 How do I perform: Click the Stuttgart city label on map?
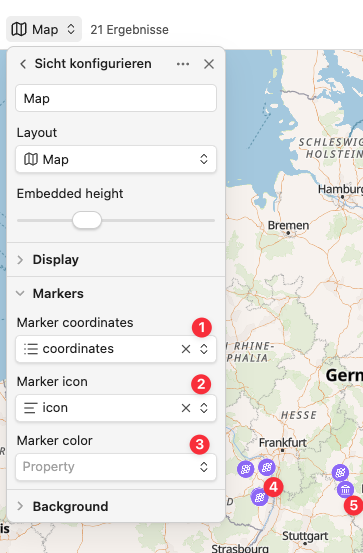(305, 536)
